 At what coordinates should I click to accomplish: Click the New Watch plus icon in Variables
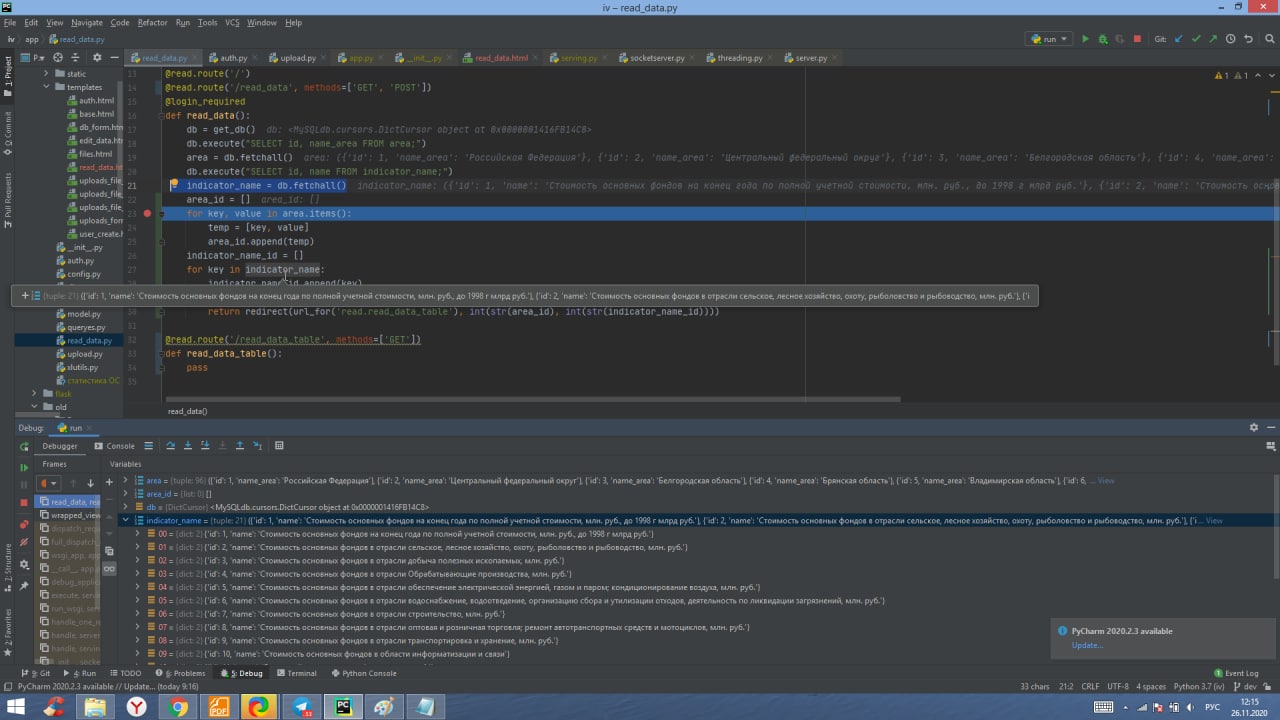[x=109, y=483]
